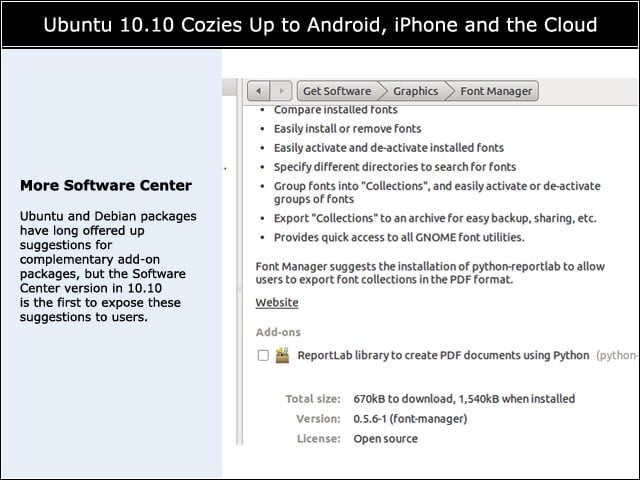
Task: Click the ReportLab package icon
Action: point(282,355)
